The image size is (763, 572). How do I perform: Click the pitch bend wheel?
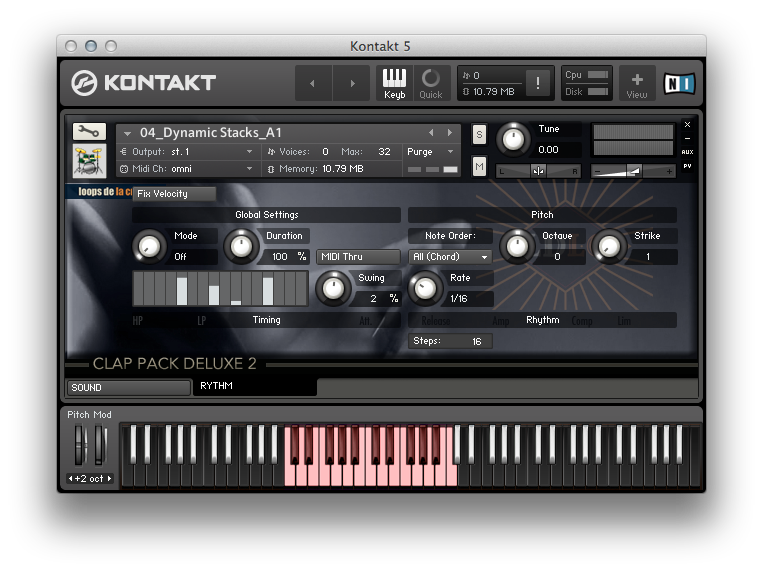click(80, 445)
